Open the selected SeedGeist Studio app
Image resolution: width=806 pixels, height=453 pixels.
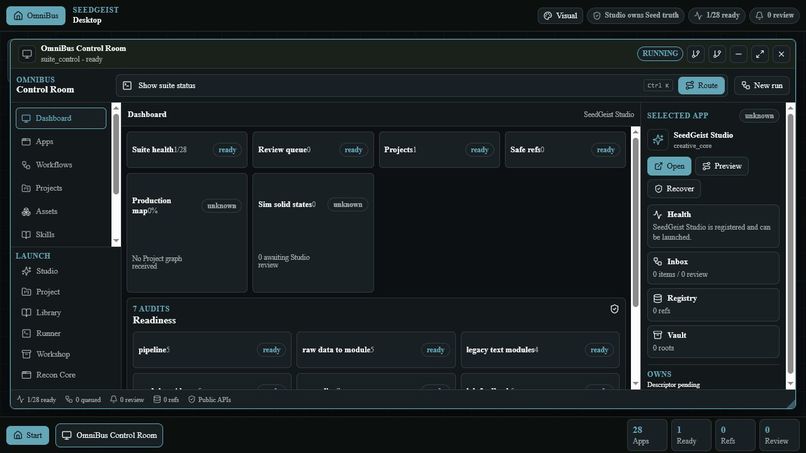point(669,166)
